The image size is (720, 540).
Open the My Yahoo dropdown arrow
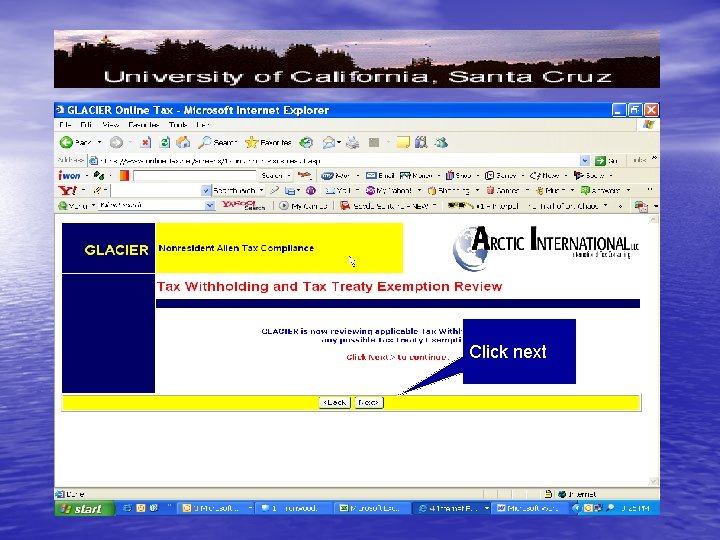tap(419, 190)
